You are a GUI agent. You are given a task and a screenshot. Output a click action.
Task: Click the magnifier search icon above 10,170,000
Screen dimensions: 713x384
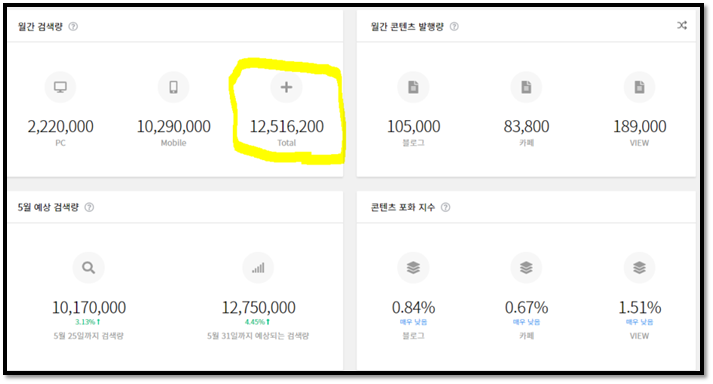(89, 268)
